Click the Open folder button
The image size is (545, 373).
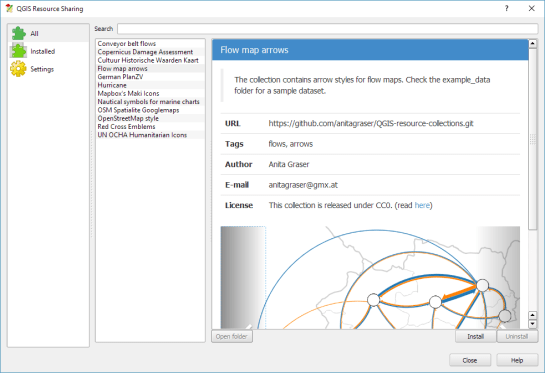point(231,336)
